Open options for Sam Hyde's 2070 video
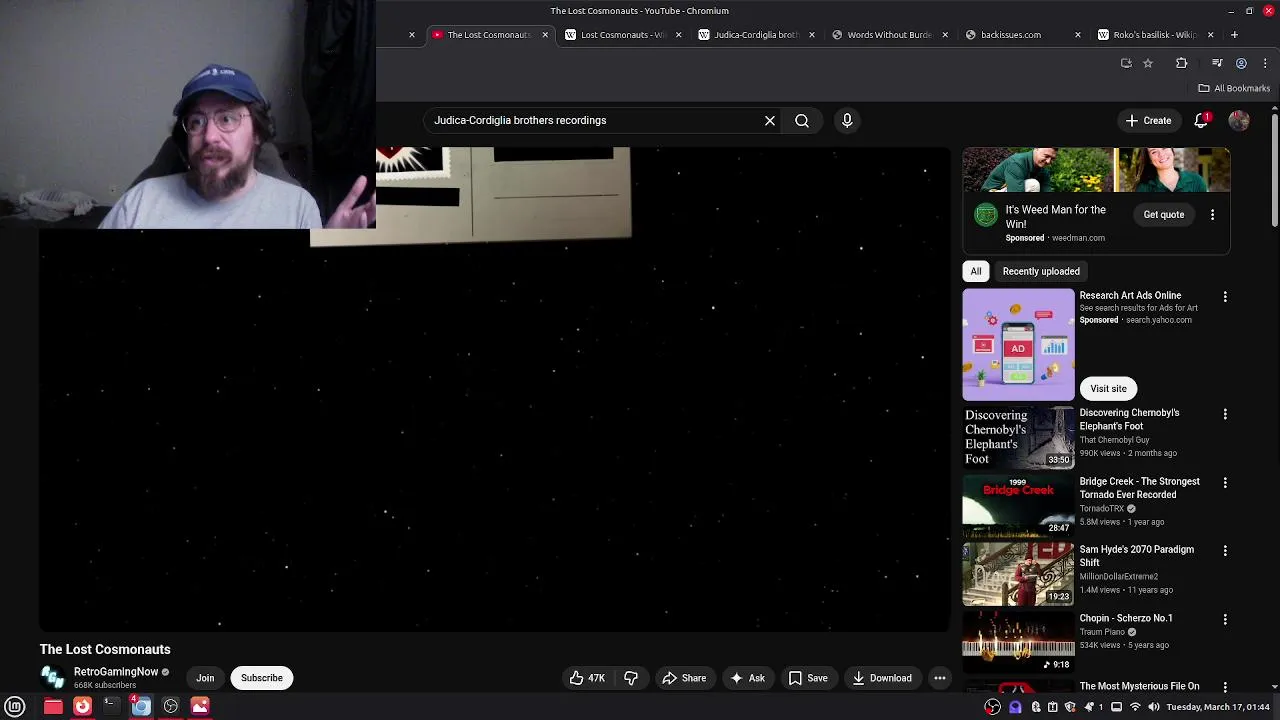The image size is (1280, 720). [1225, 550]
